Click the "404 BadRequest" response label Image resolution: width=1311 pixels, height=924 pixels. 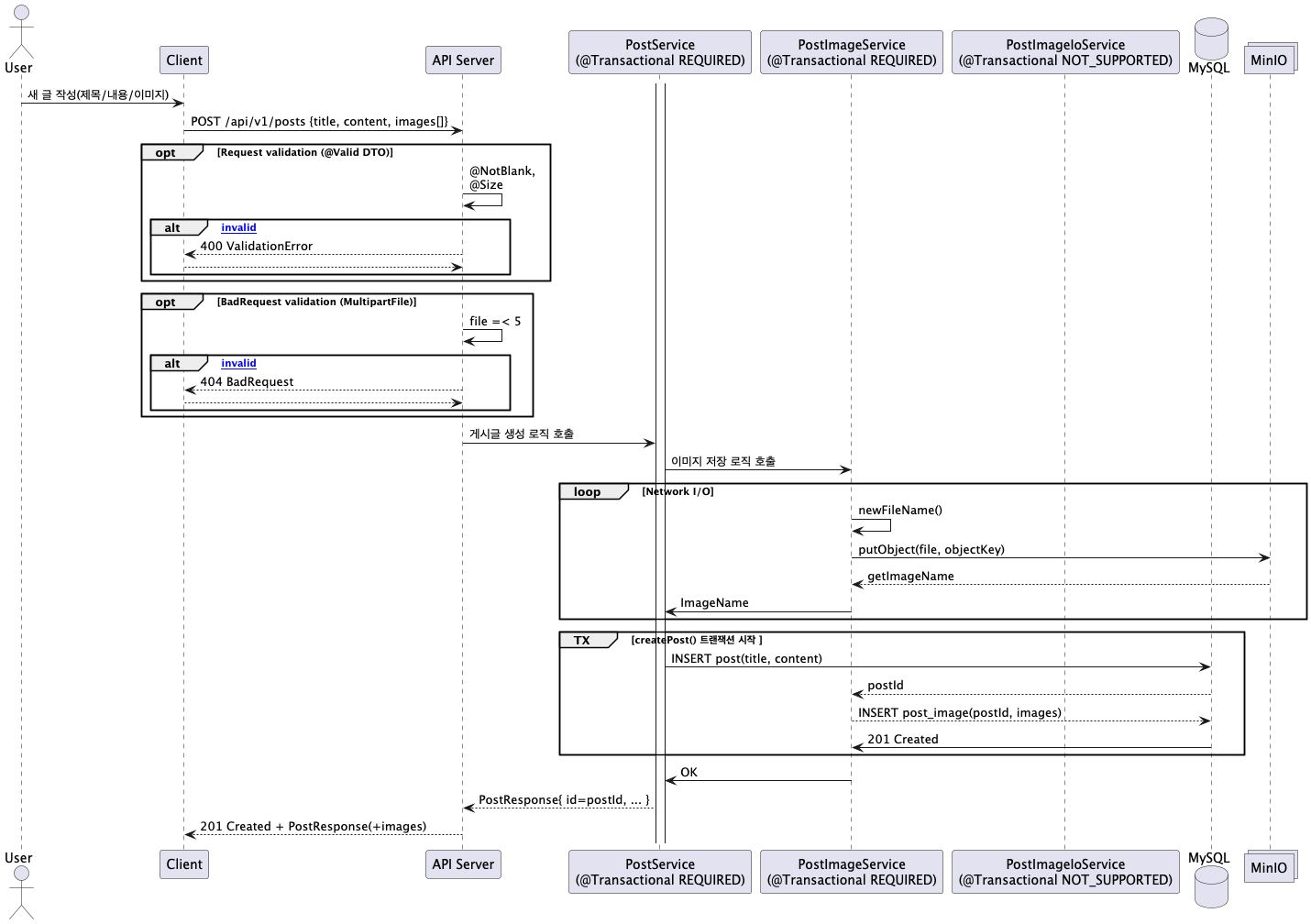click(247, 381)
